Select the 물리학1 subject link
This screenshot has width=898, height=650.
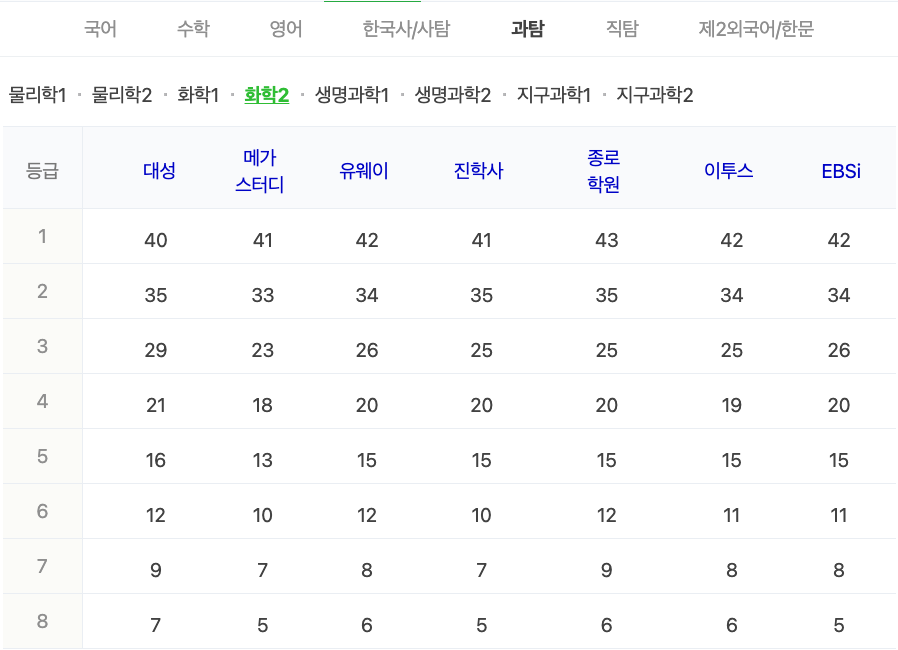pos(39,96)
